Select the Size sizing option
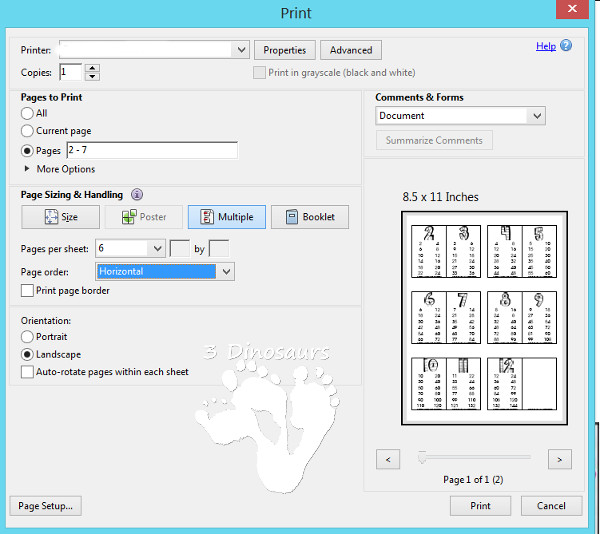600x534 pixels. (x=61, y=217)
